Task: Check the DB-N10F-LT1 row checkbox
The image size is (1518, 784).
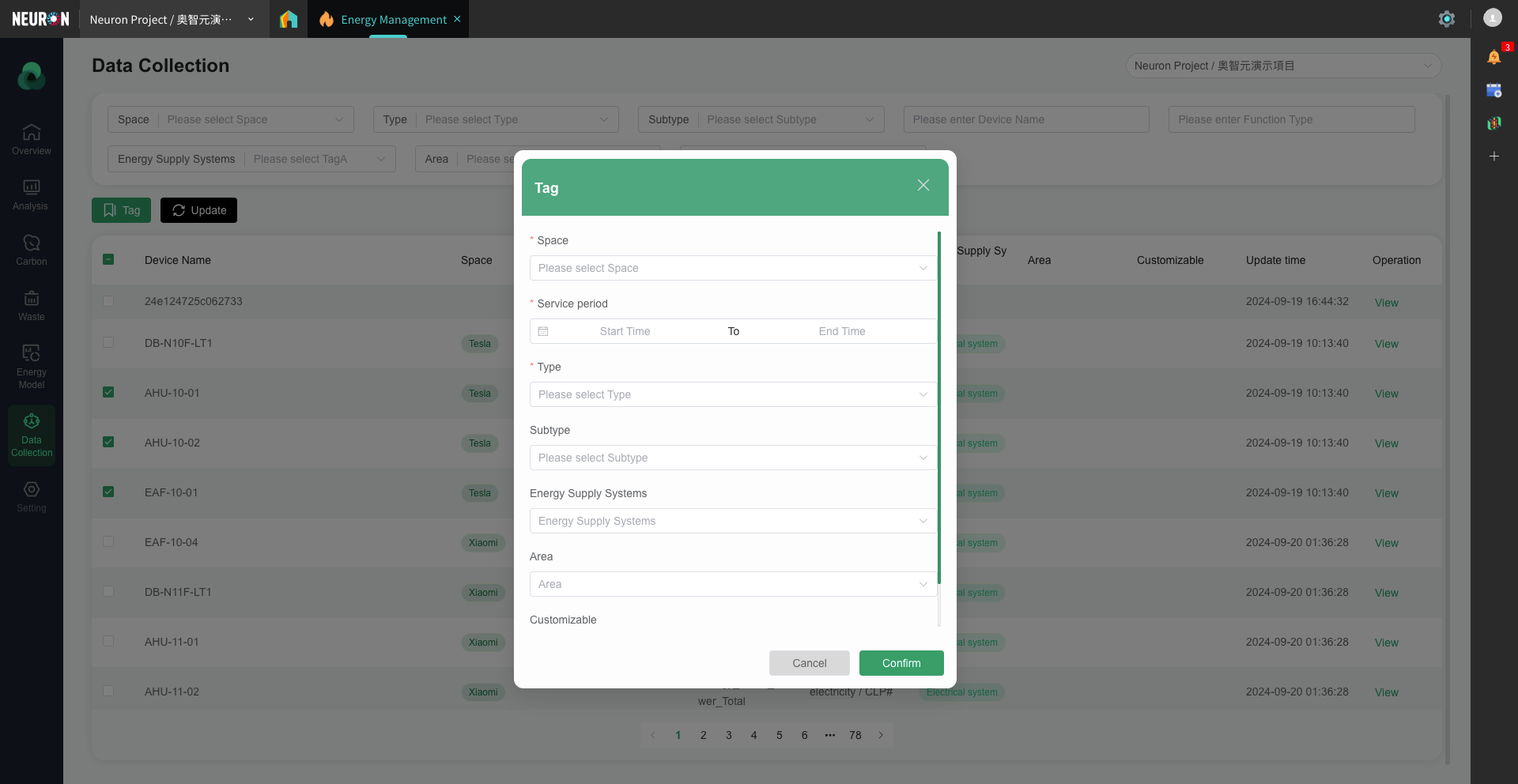Action: click(108, 343)
